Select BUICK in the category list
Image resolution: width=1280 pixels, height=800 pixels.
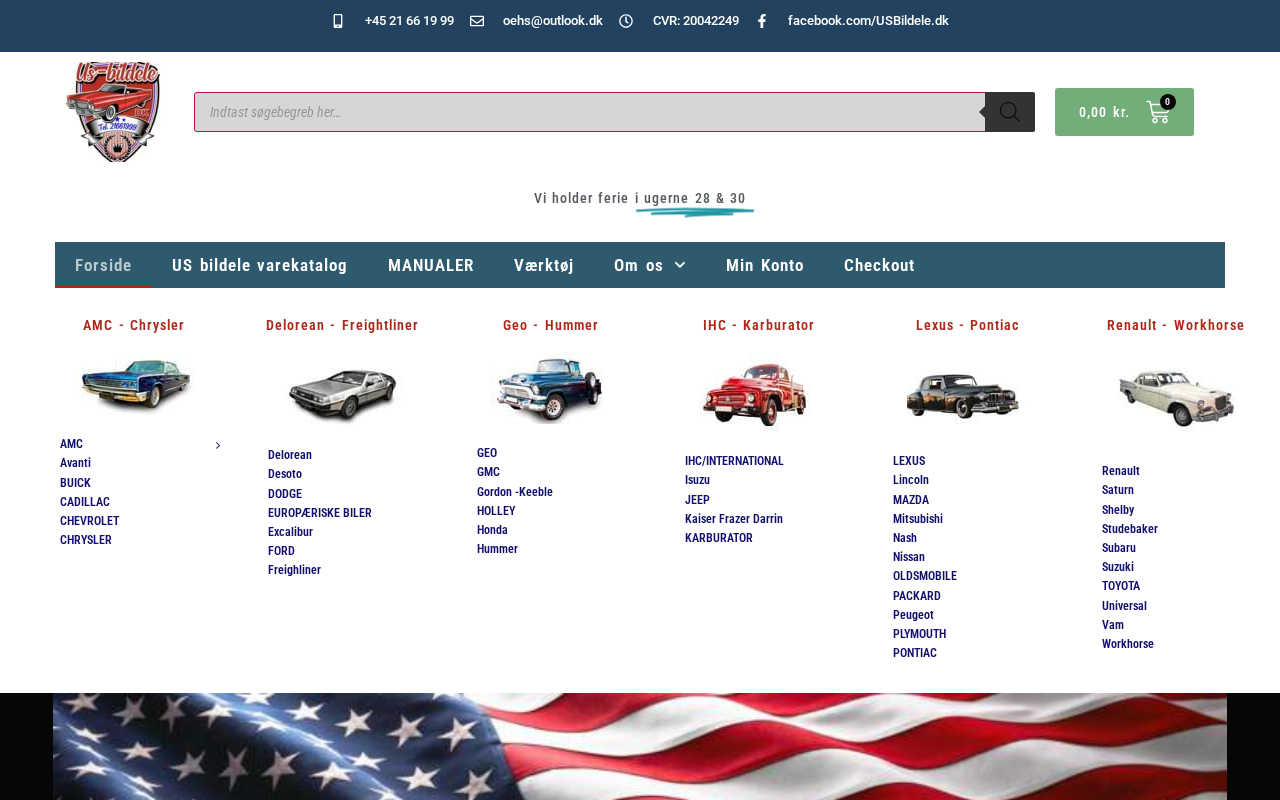(75, 483)
